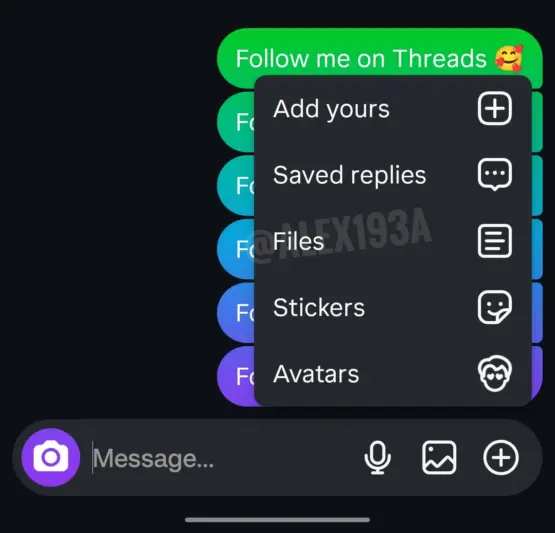Select the Add yours menu entry
The image size is (555, 533).
pyautogui.click(x=393, y=108)
